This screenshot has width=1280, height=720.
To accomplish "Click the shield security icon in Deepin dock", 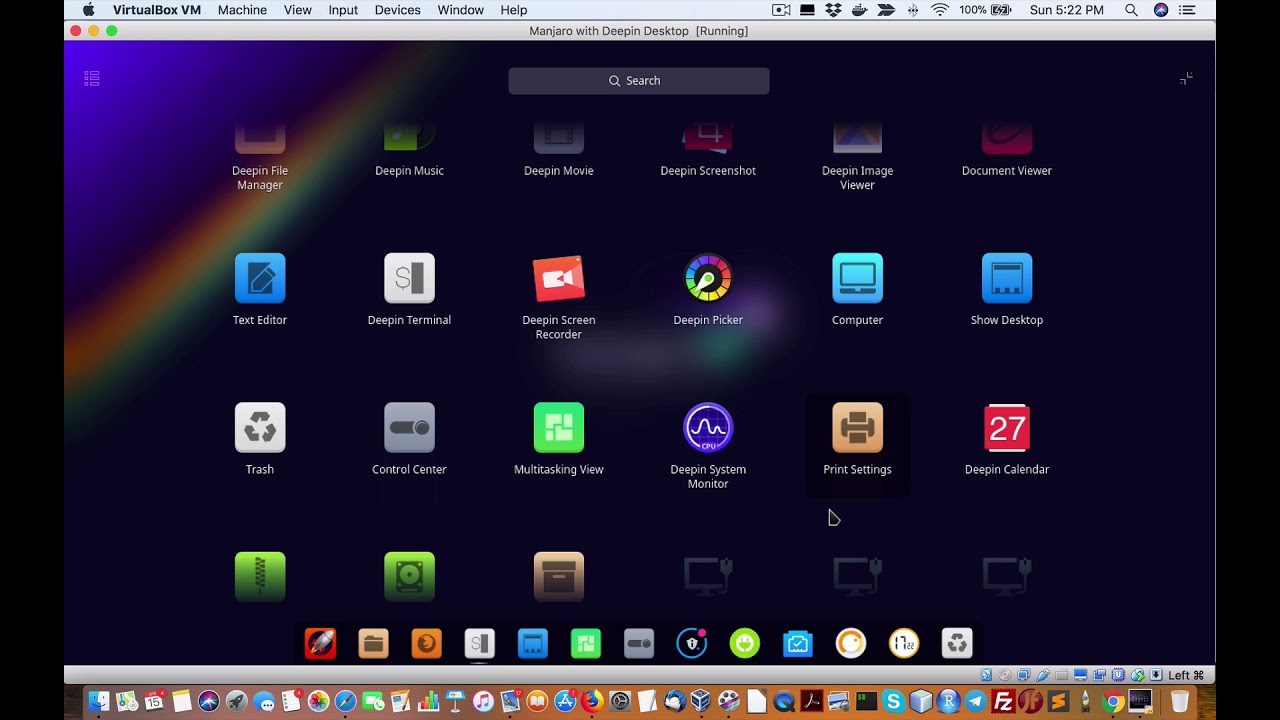I will pyautogui.click(x=692, y=643).
